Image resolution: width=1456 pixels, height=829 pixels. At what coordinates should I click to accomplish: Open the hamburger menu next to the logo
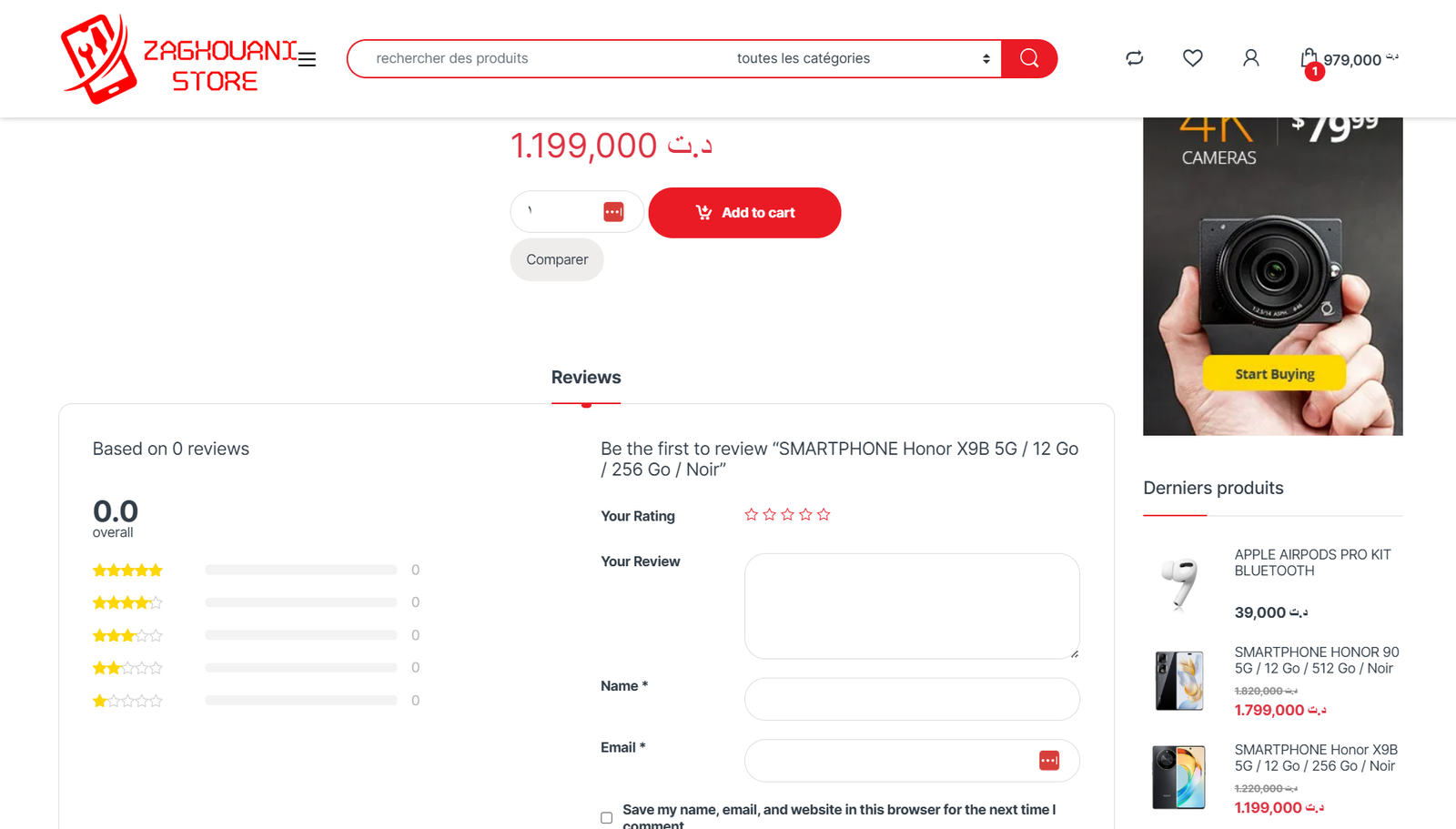point(308,59)
